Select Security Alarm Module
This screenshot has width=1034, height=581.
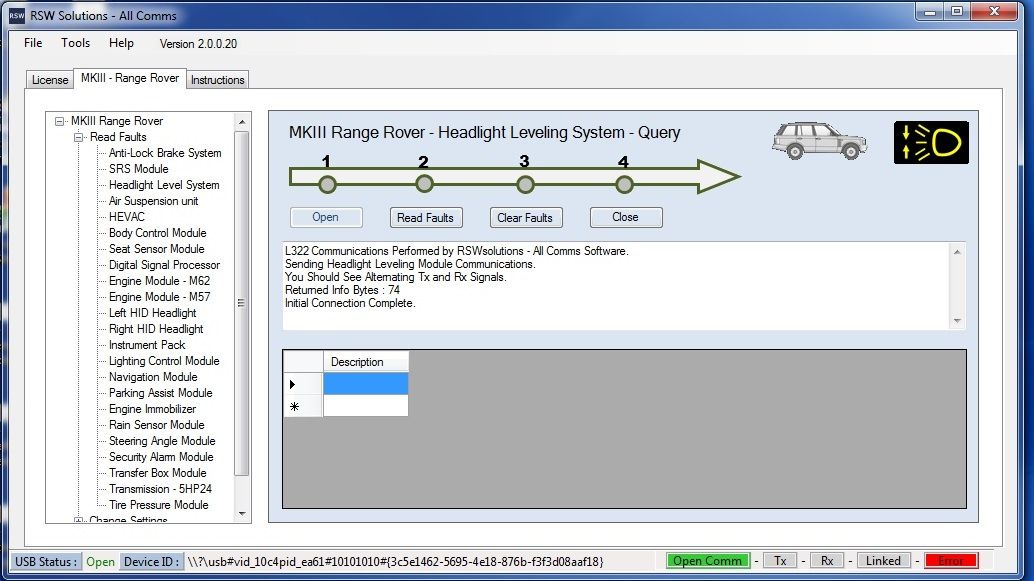click(x=161, y=457)
